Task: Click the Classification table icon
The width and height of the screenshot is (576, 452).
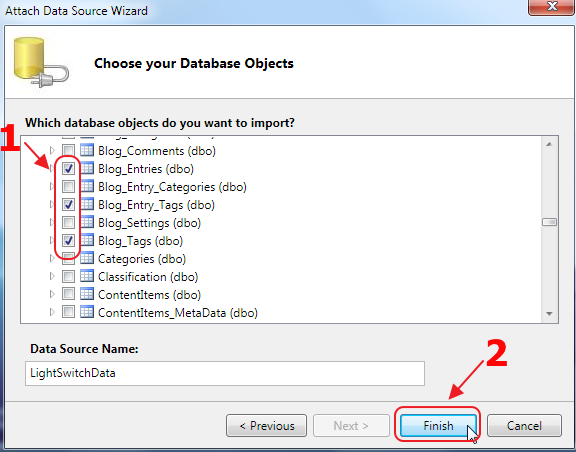Action: (x=87, y=276)
